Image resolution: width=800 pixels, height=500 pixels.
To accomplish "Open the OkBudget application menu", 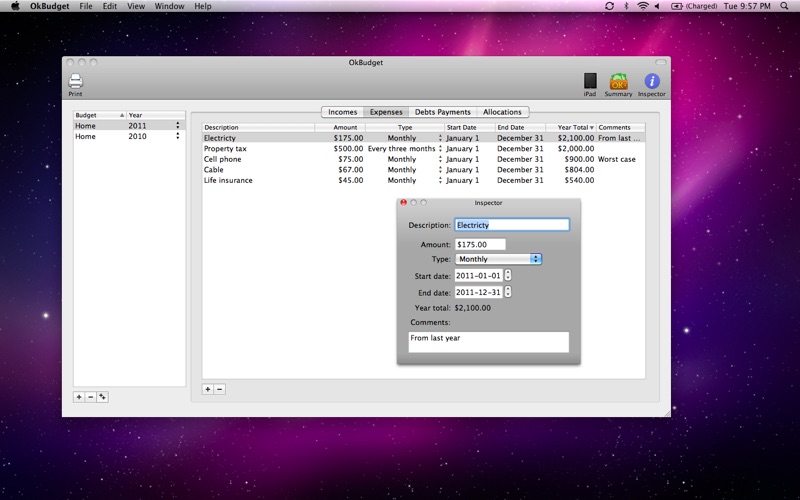I will (x=49, y=6).
